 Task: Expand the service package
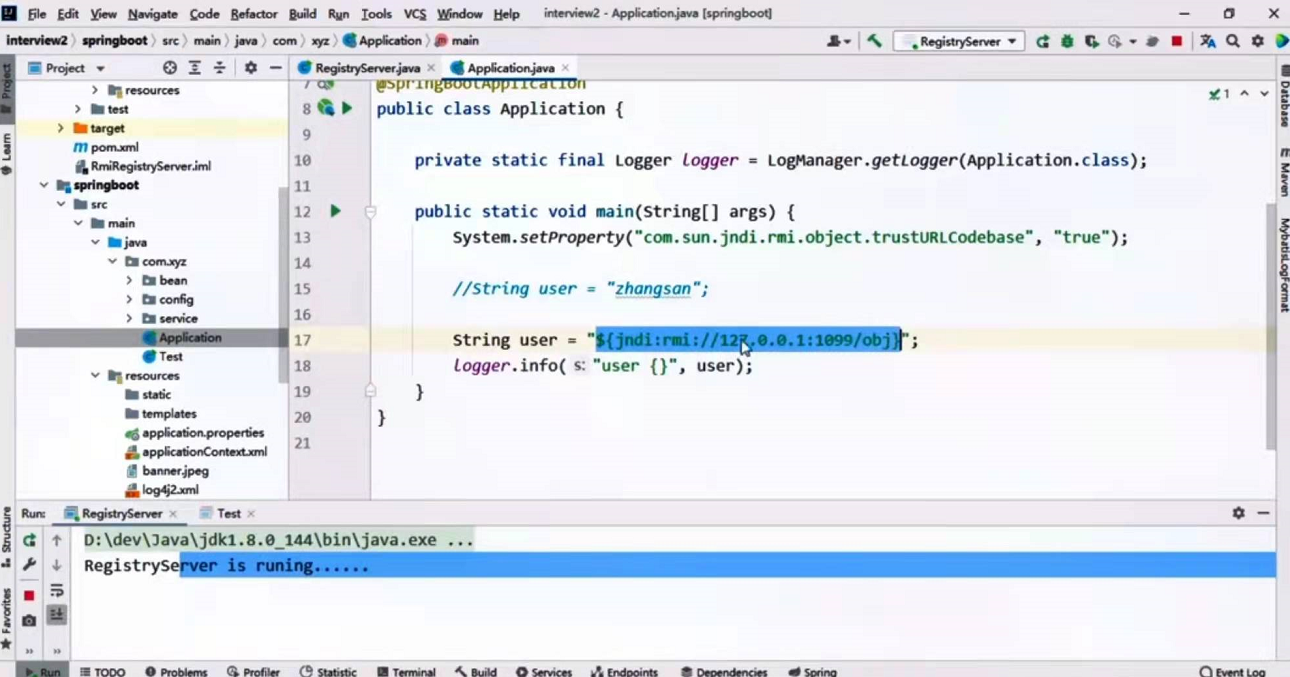[x=130, y=318]
